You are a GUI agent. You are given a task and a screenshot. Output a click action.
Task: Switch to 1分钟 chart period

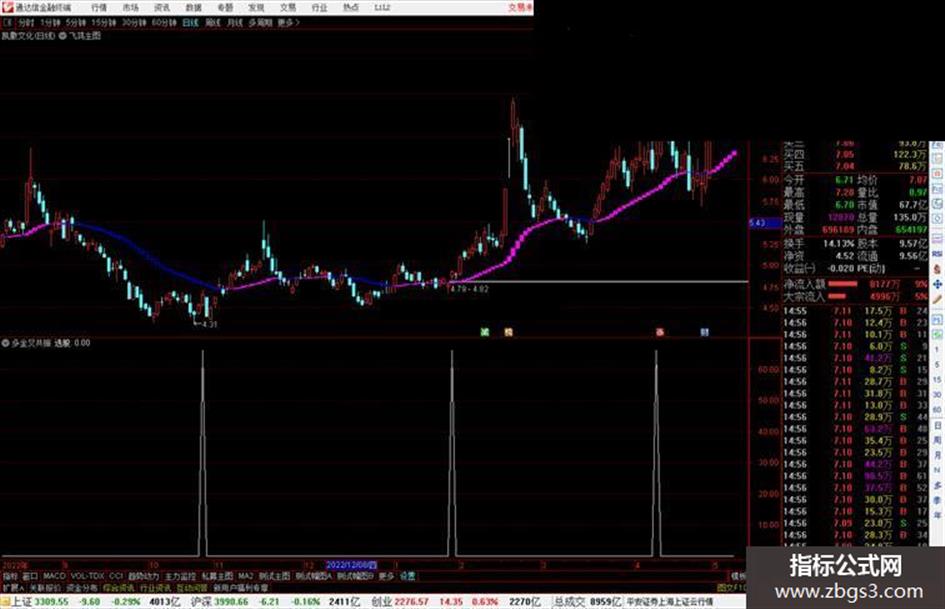pyautogui.click(x=50, y=23)
